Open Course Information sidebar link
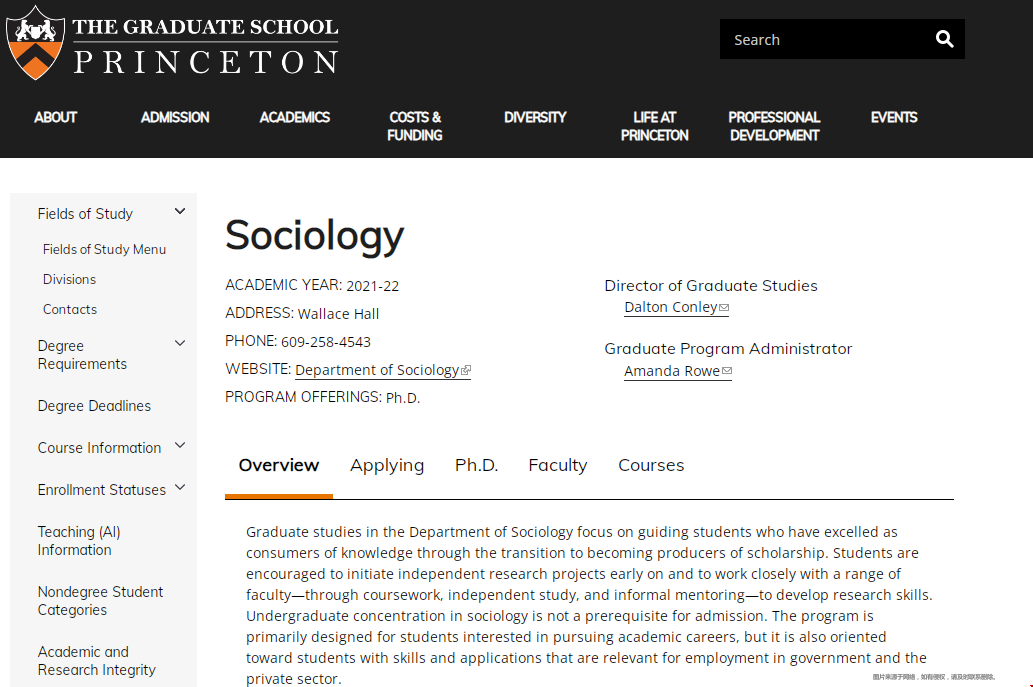This screenshot has width=1033, height=687. [x=99, y=448]
